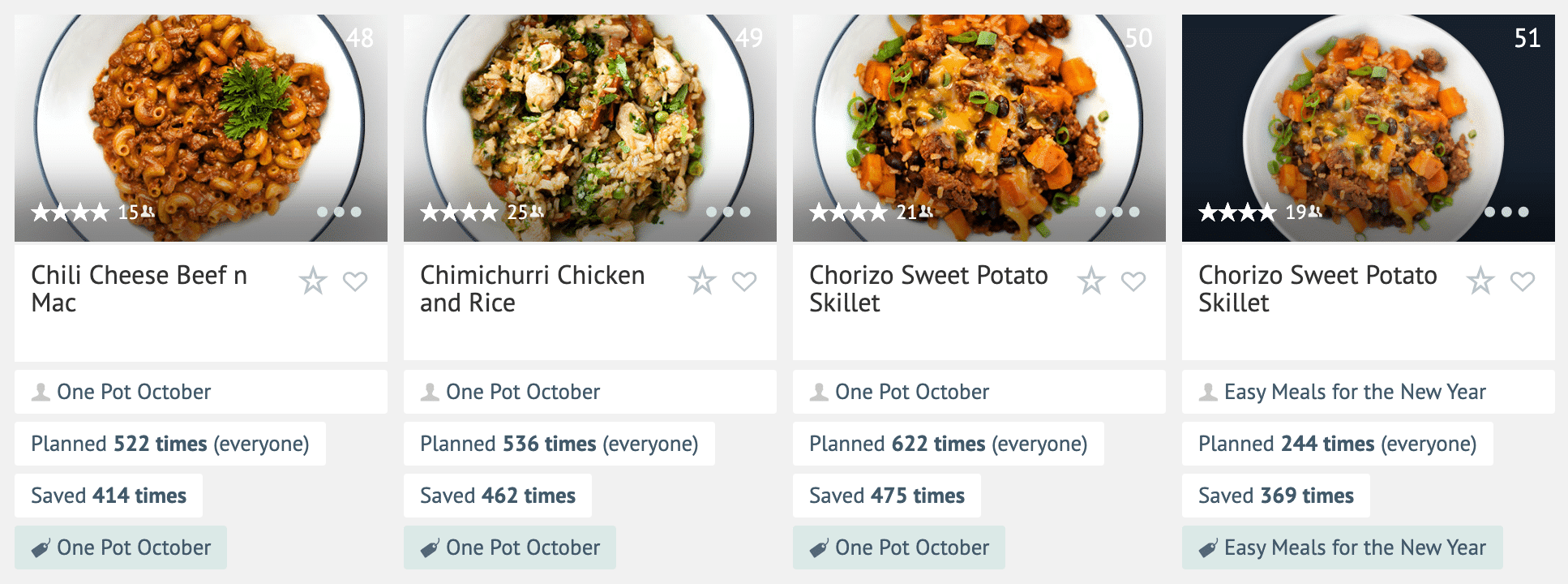Favorite Chili Cheese Beef n Mac with heart

coord(355,281)
